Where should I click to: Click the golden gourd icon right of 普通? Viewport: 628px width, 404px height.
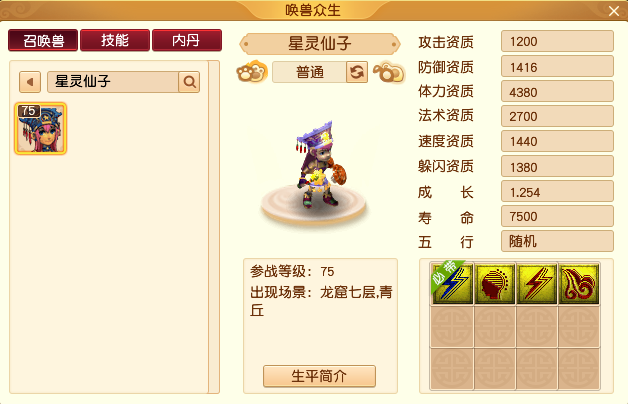pos(389,72)
